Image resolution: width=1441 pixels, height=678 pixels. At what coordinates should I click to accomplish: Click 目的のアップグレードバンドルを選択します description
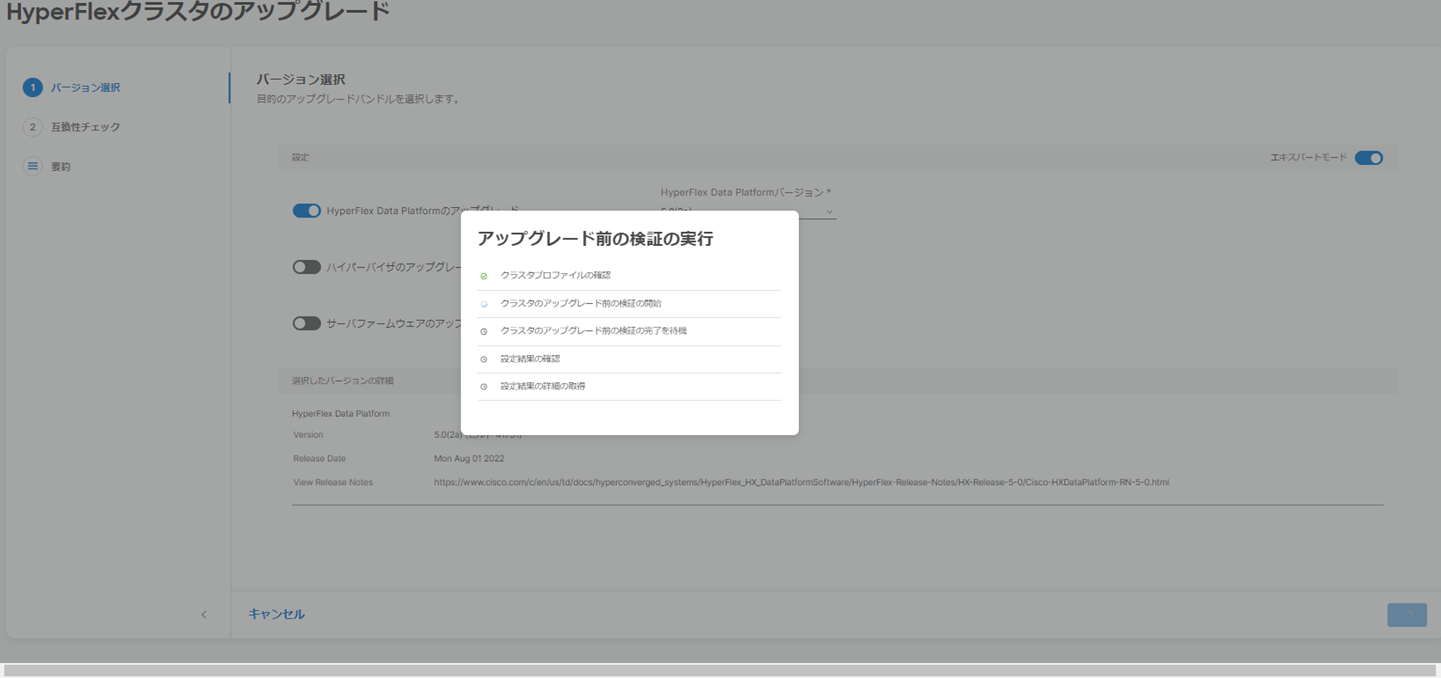(x=358, y=99)
